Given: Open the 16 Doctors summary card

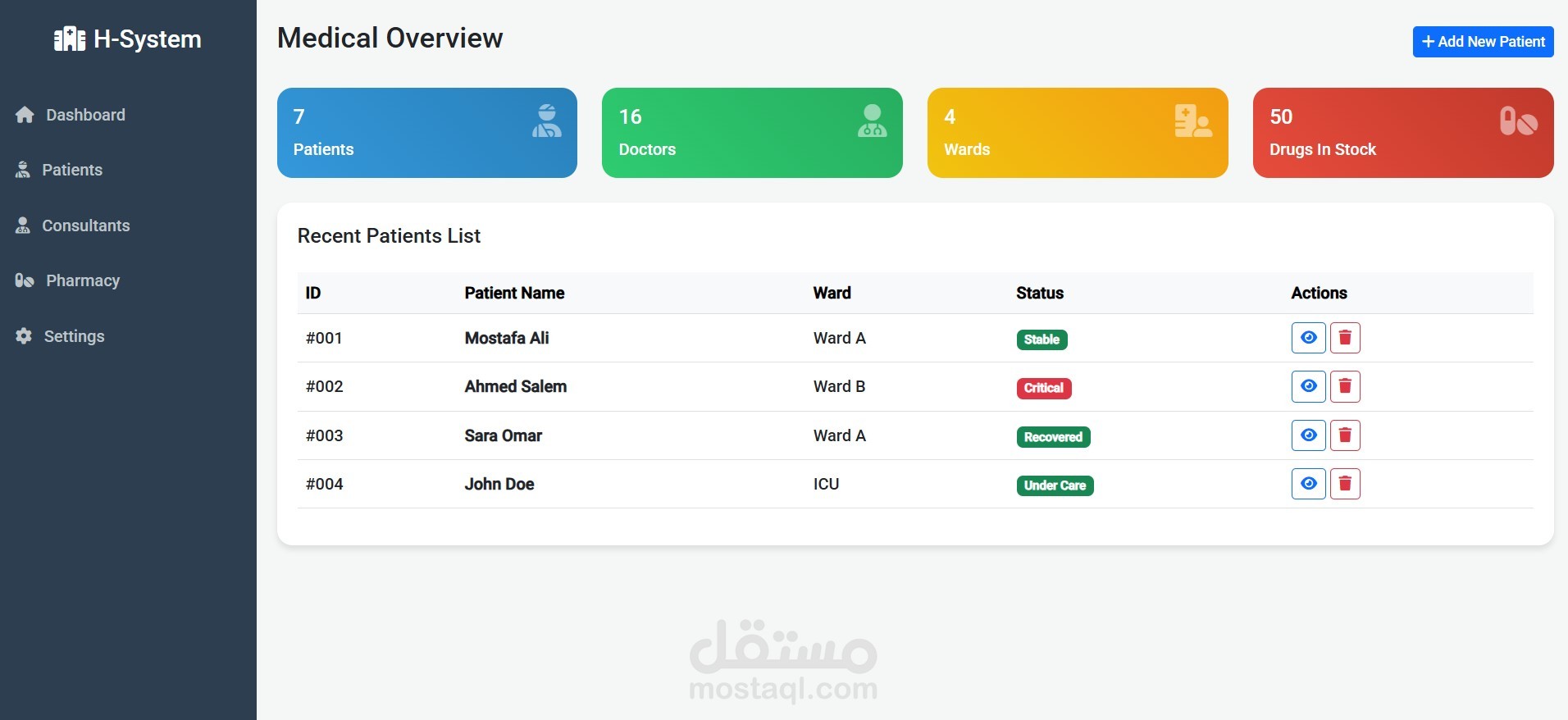Looking at the screenshot, I should (752, 133).
